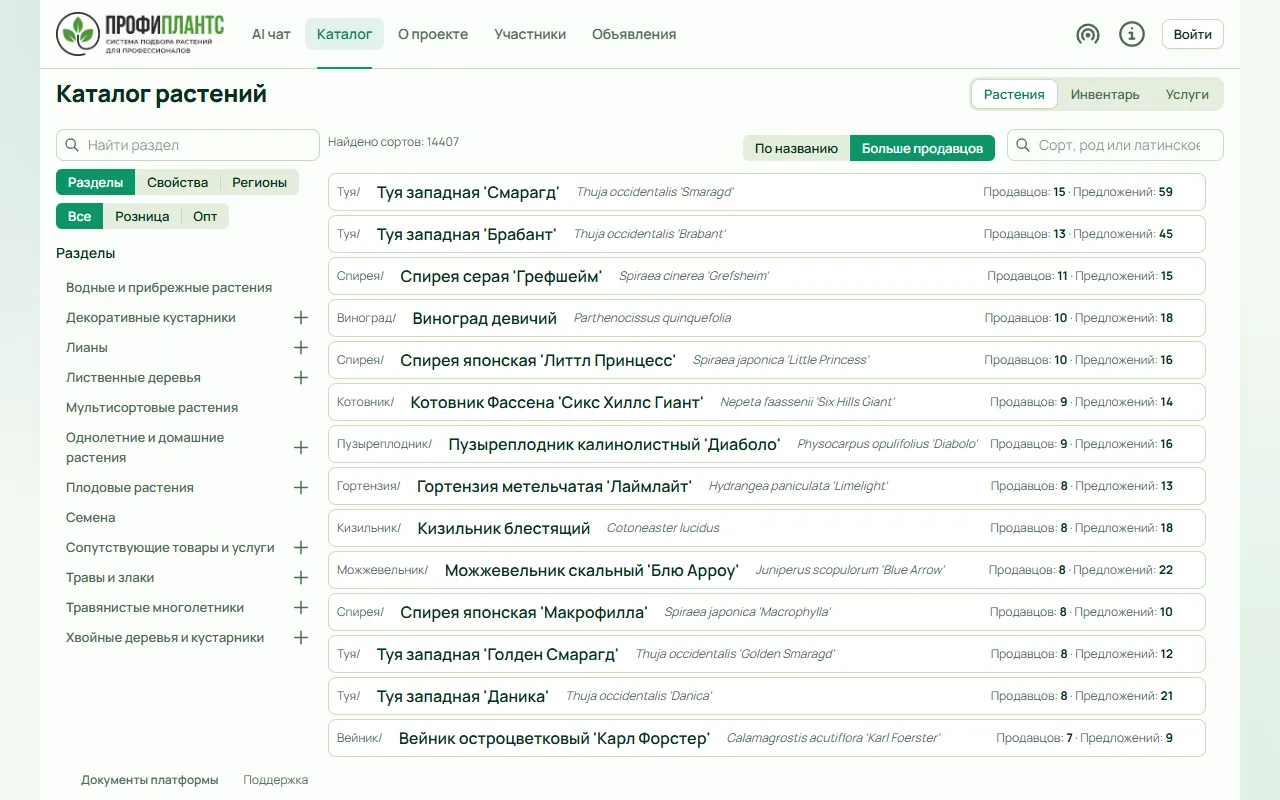Image resolution: width=1280 pixels, height=800 pixels.
Task: Switch the catalog to Инвентарь
Action: (x=1105, y=94)
